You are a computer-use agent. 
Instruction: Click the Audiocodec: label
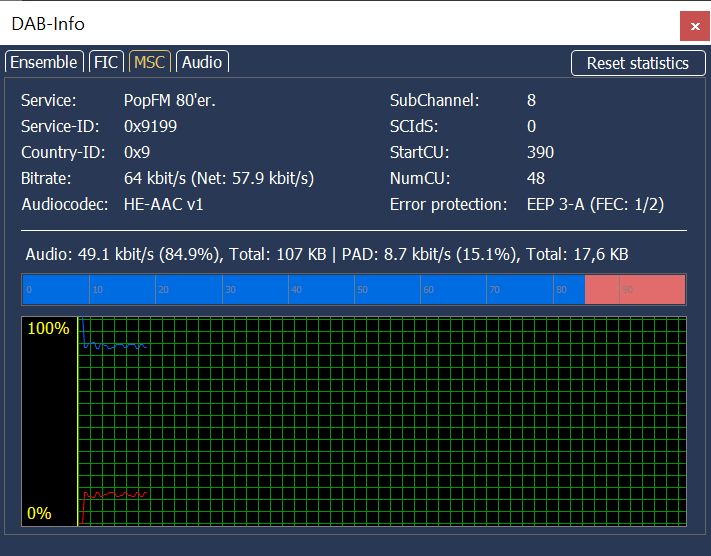(65, 204)
